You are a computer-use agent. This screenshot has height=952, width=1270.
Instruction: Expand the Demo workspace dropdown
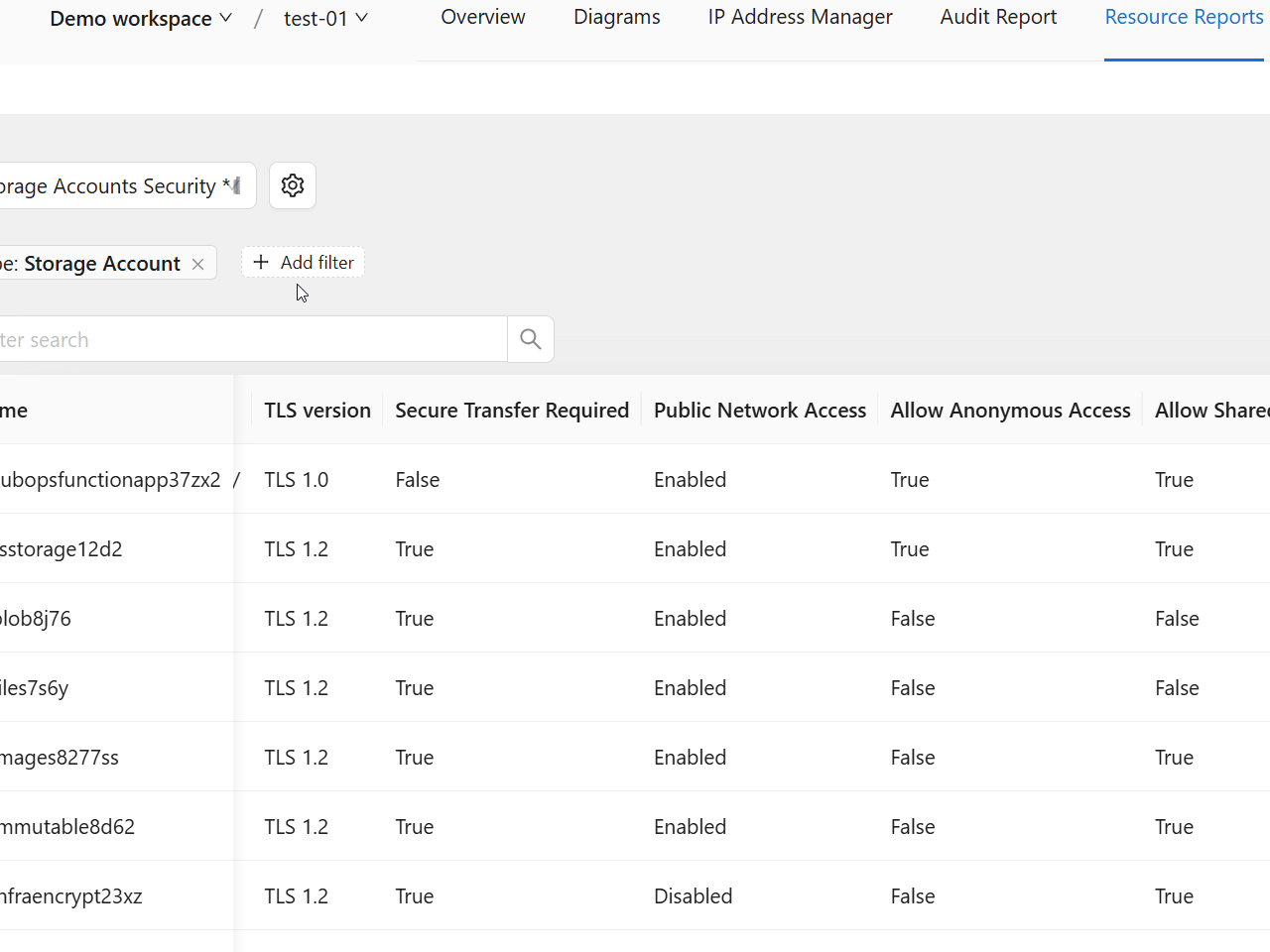[141, 18]
